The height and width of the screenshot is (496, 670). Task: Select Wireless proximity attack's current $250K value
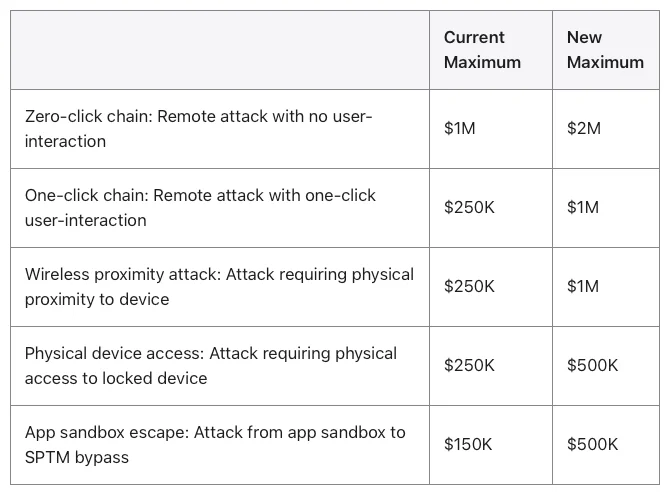click(x=469, y=287)
